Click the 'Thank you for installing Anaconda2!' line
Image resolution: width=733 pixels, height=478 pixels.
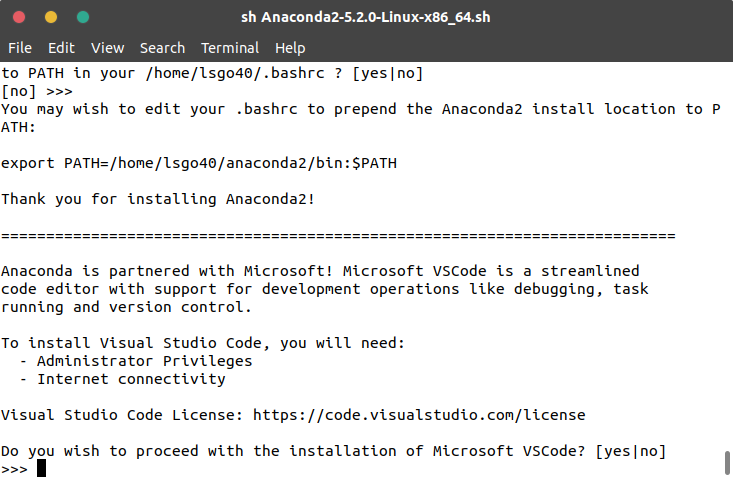(158, 199)
